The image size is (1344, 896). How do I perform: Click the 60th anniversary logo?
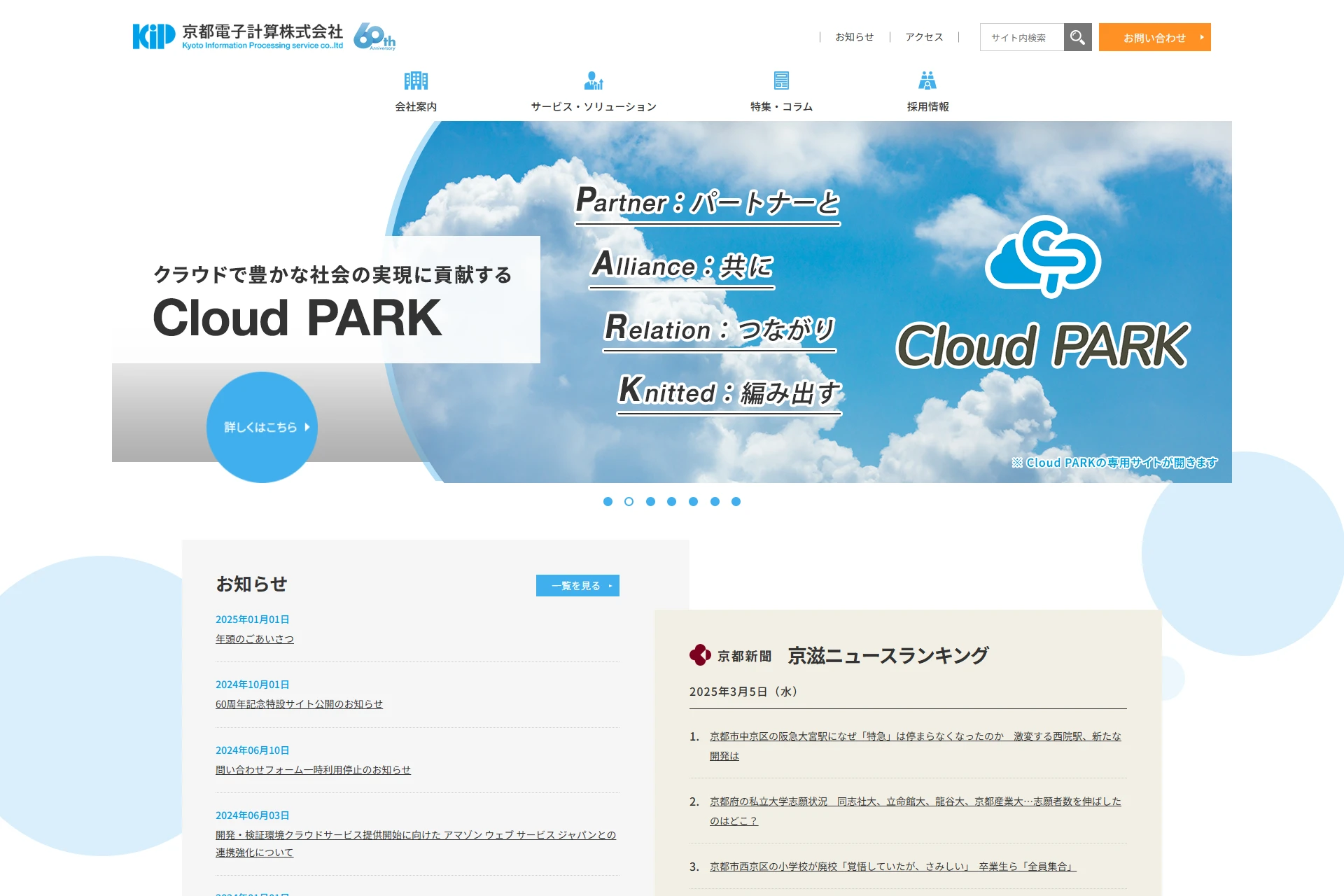pos(374,36)
